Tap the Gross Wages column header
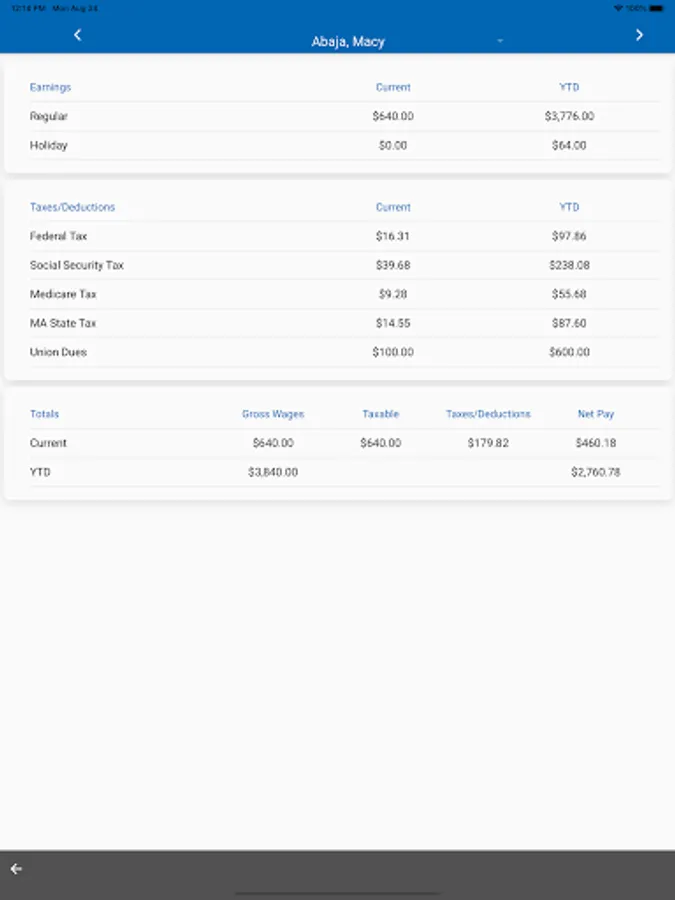The width and height of the screenshot is (675, 900). [x=273, y=413]
